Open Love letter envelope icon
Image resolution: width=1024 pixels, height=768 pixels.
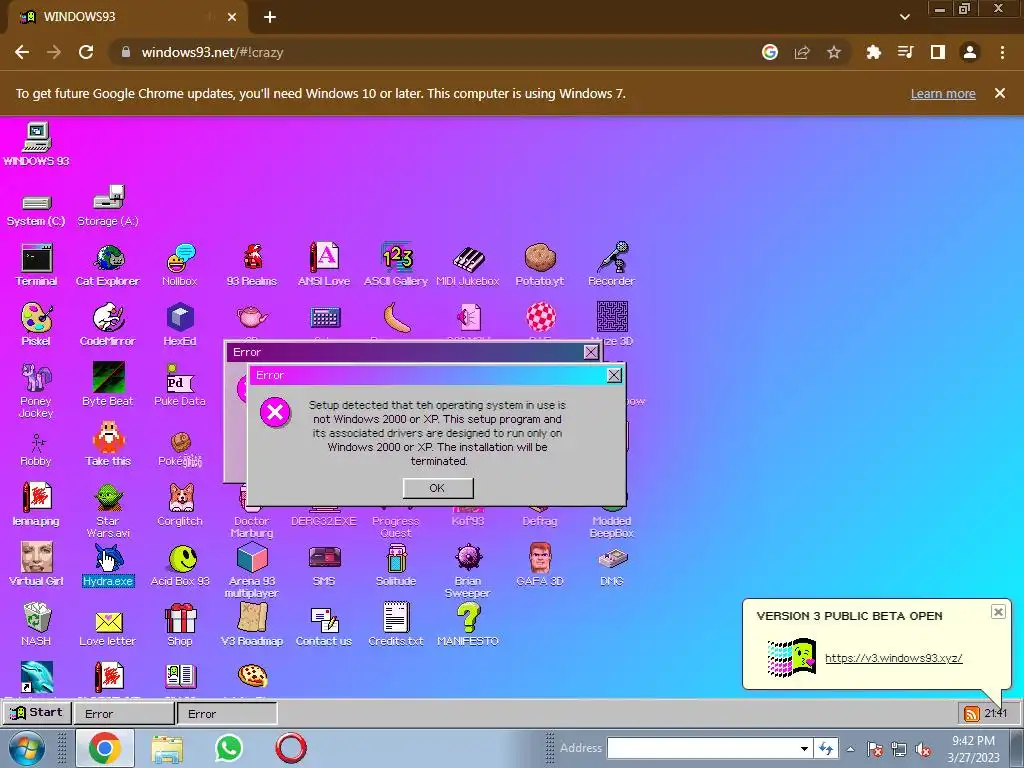[108, 627]
